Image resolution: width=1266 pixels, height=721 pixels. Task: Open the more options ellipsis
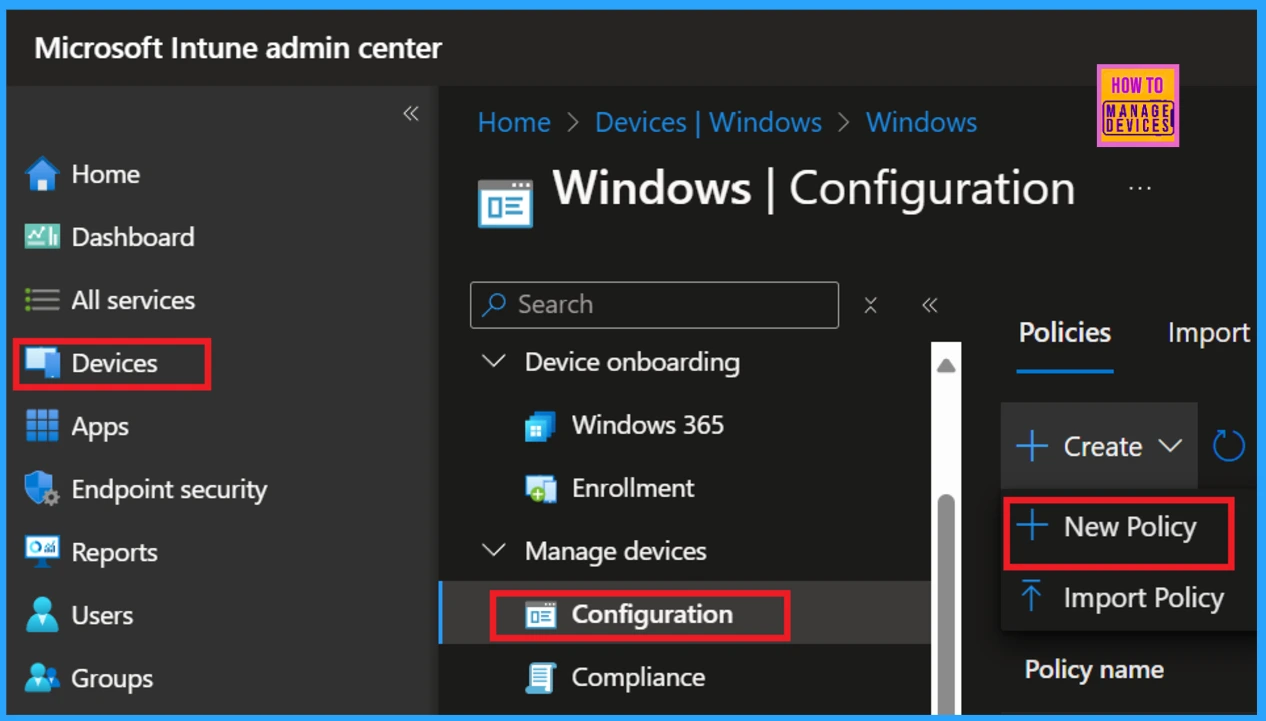coord(1140,188)
